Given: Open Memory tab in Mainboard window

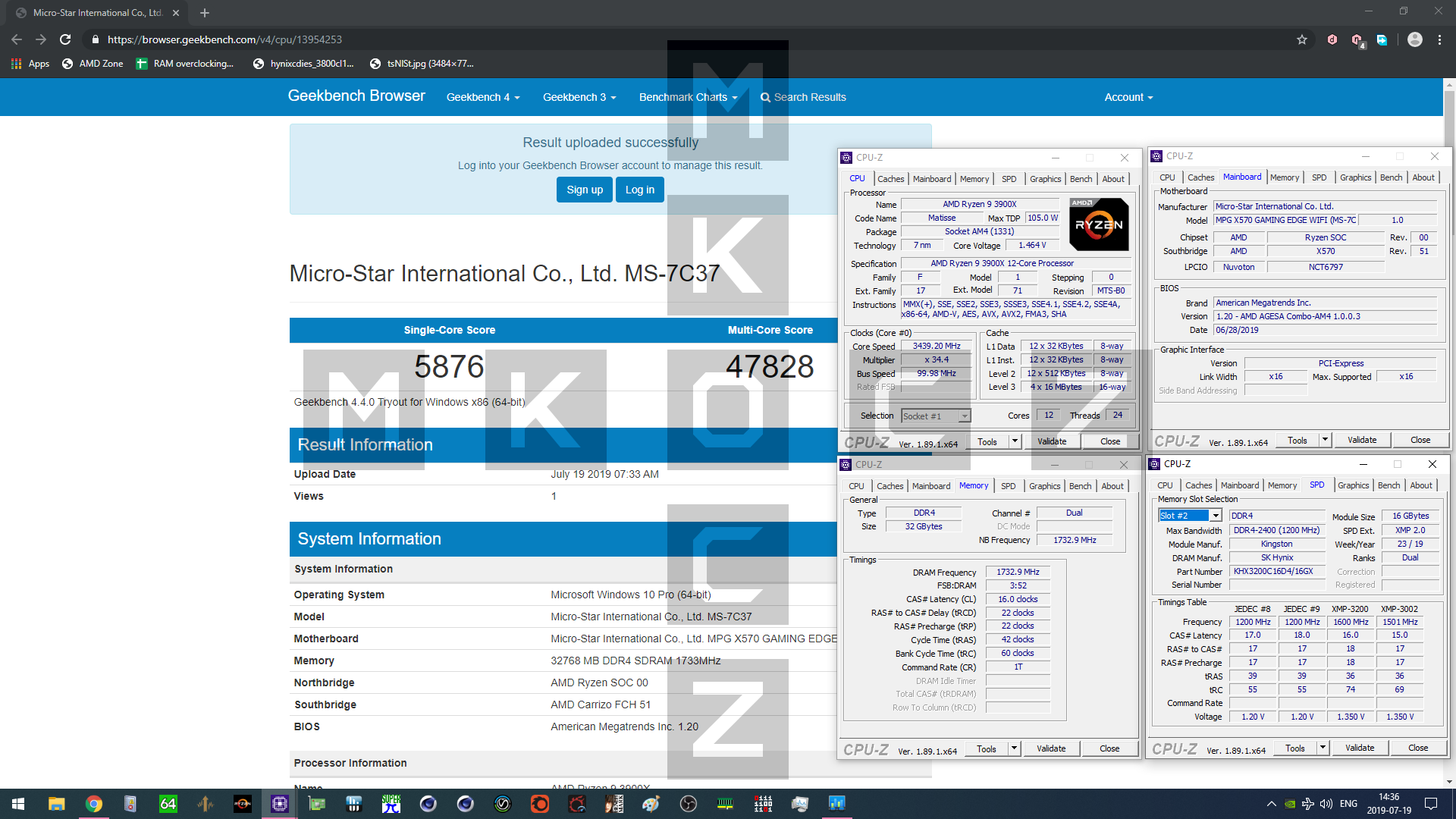Looking at the screenshot, I should click(1285, 177).
